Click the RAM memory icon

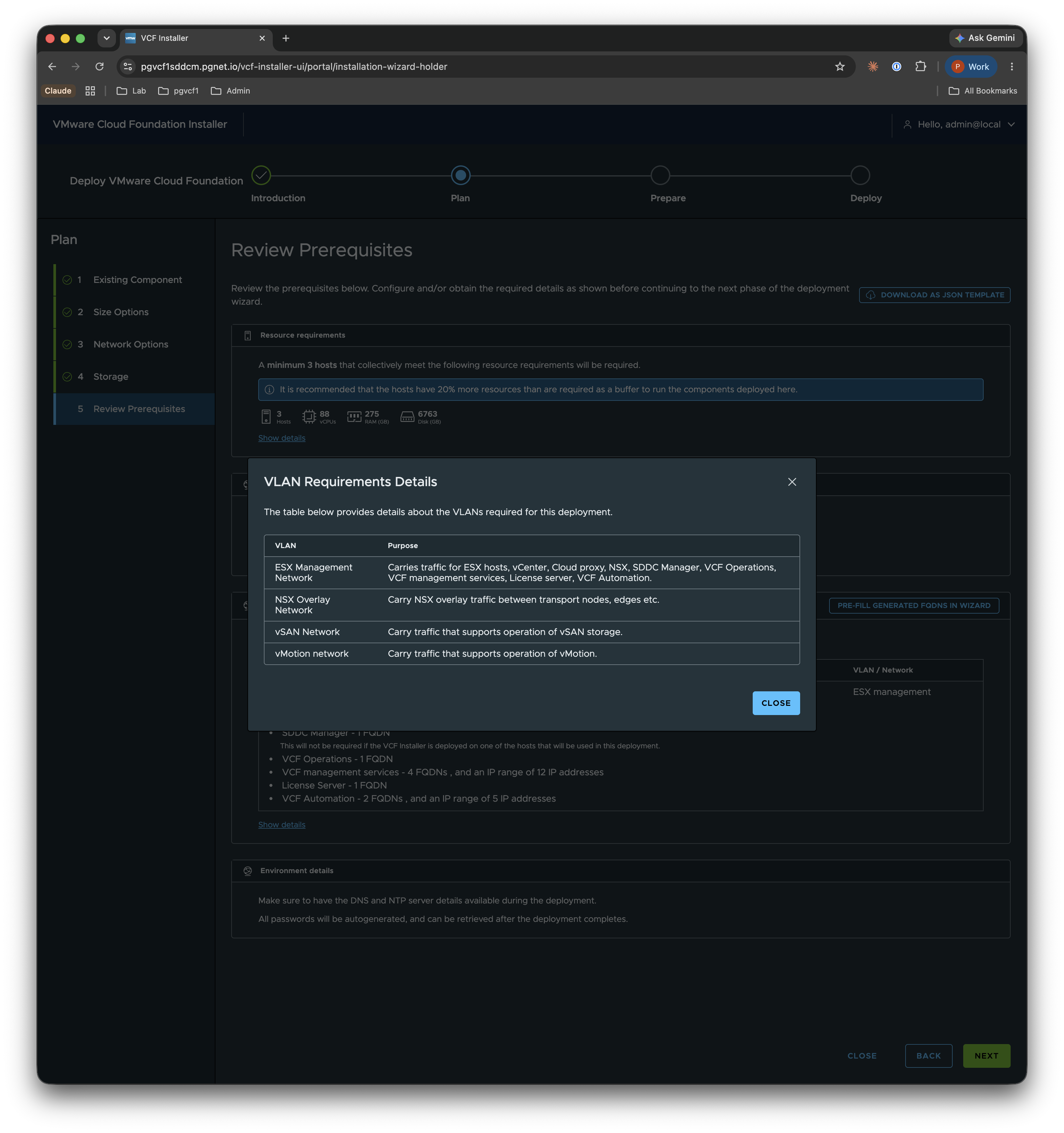(x=354, y=417)
